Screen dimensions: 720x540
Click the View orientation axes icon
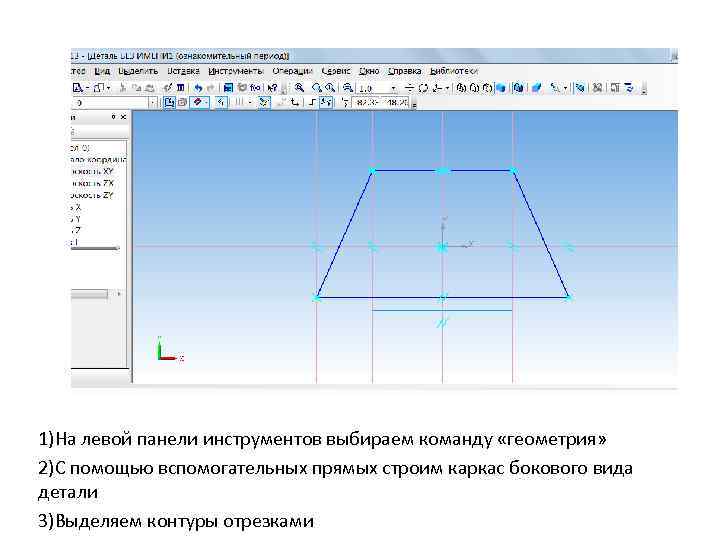tap(437, 88)
